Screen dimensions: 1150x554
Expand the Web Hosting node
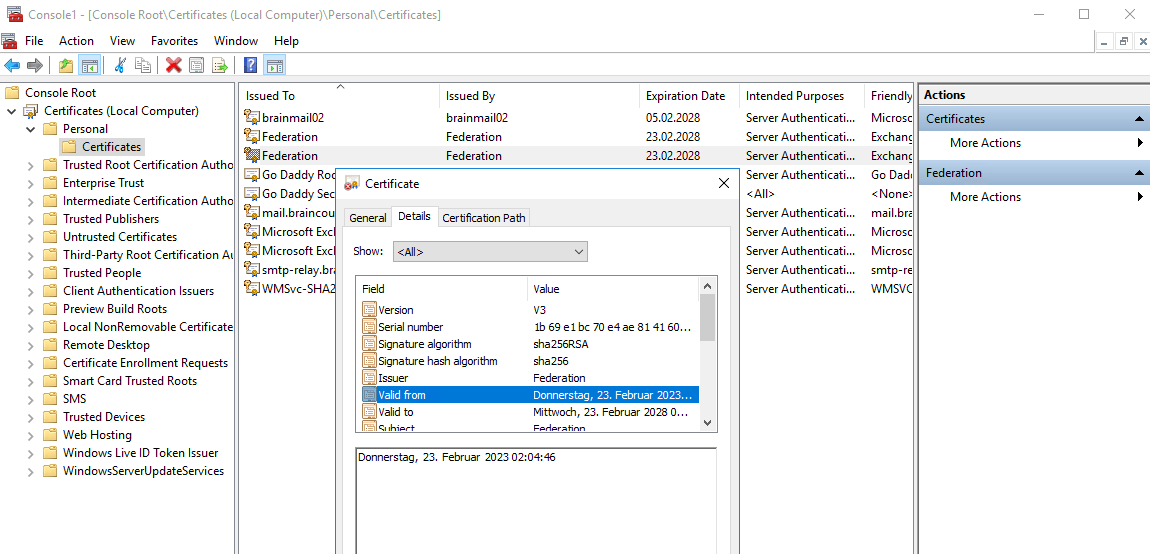(x=30, y=435)
